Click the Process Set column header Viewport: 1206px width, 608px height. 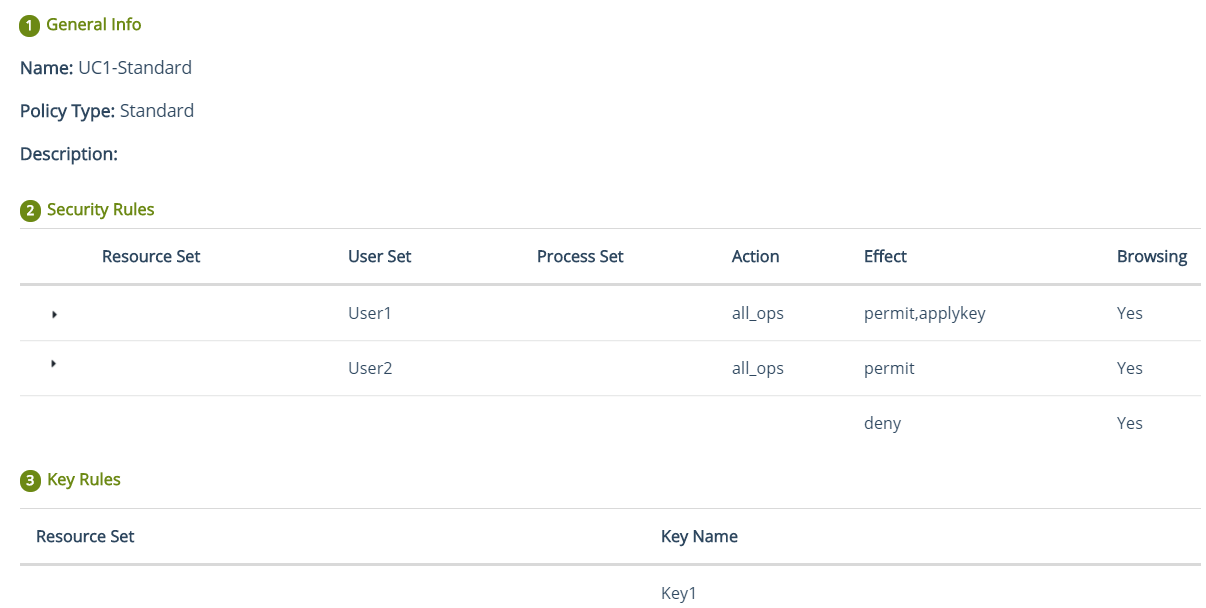point(580,257)
